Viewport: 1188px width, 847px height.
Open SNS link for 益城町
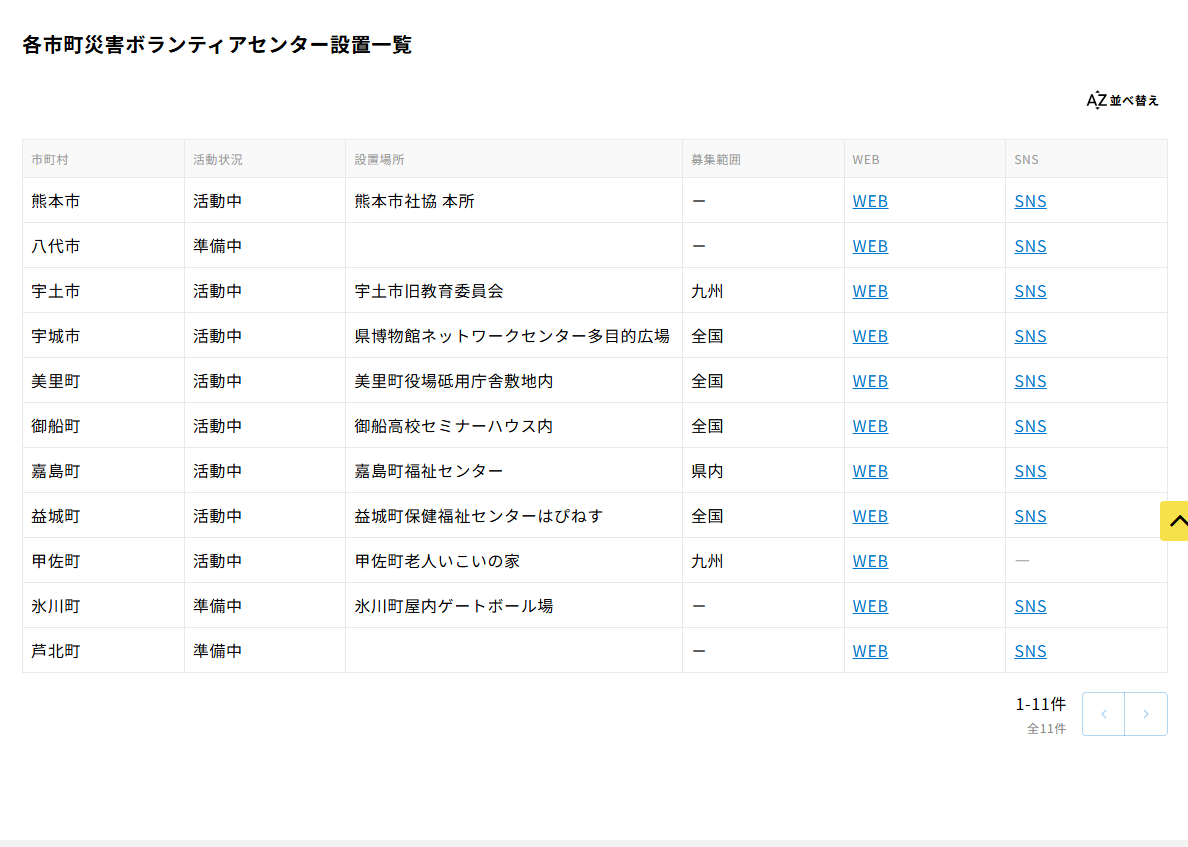coord(1030,516)
